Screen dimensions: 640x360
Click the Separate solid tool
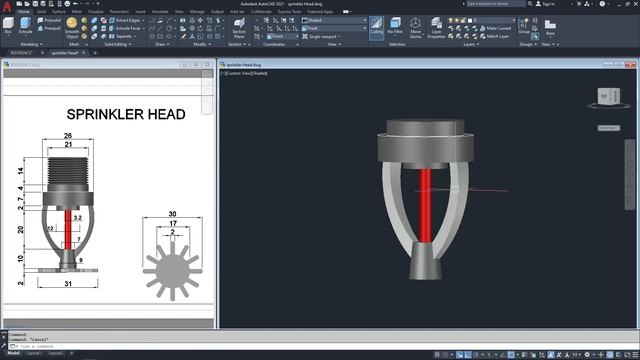121,36
